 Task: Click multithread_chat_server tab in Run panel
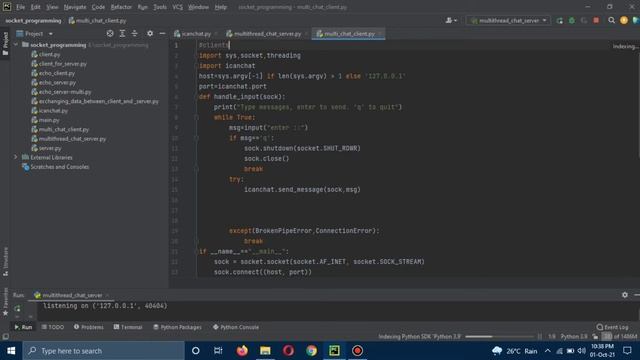[x=72, y=295]
